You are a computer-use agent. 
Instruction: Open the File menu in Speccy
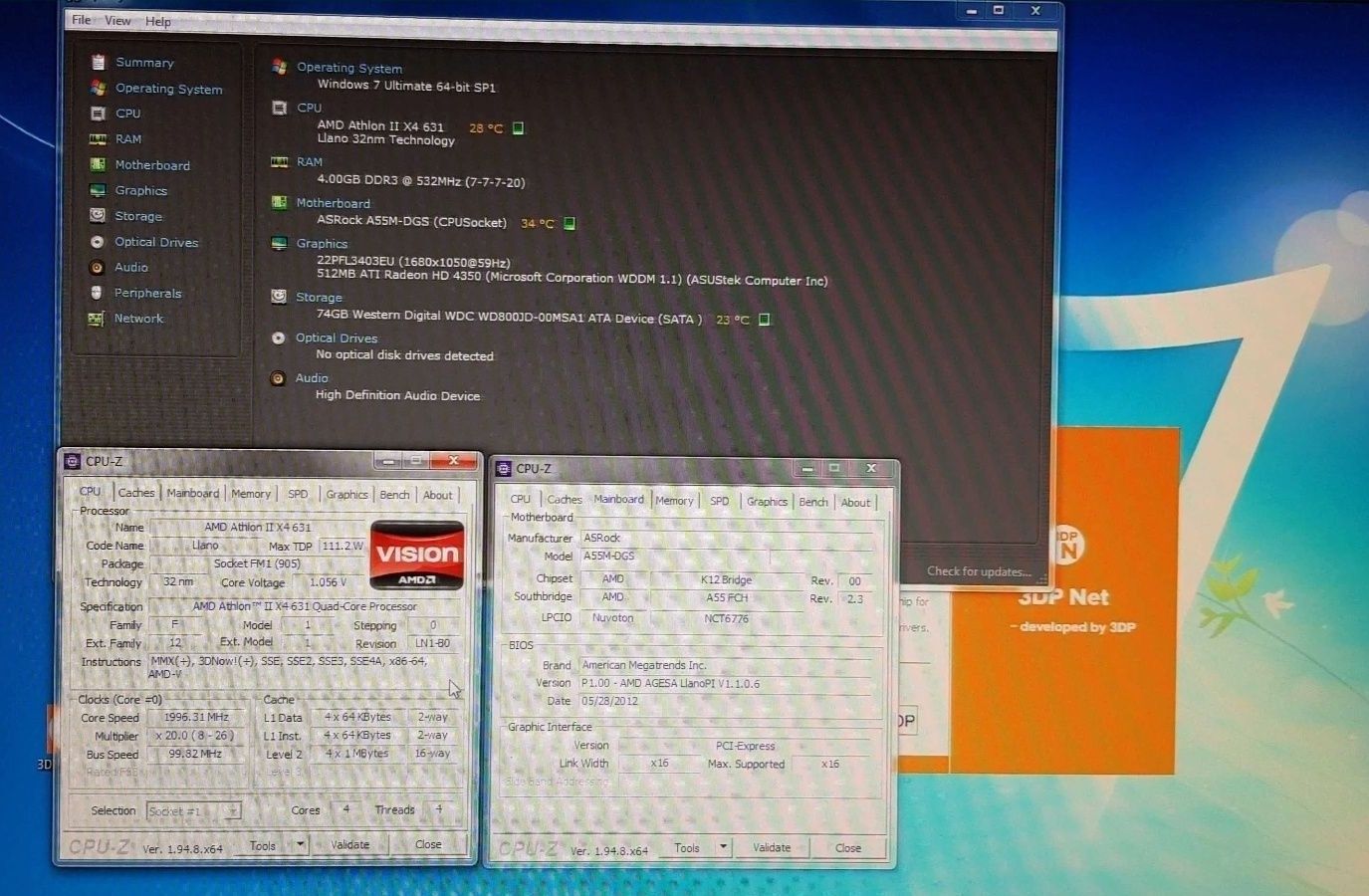pos(82,20)
